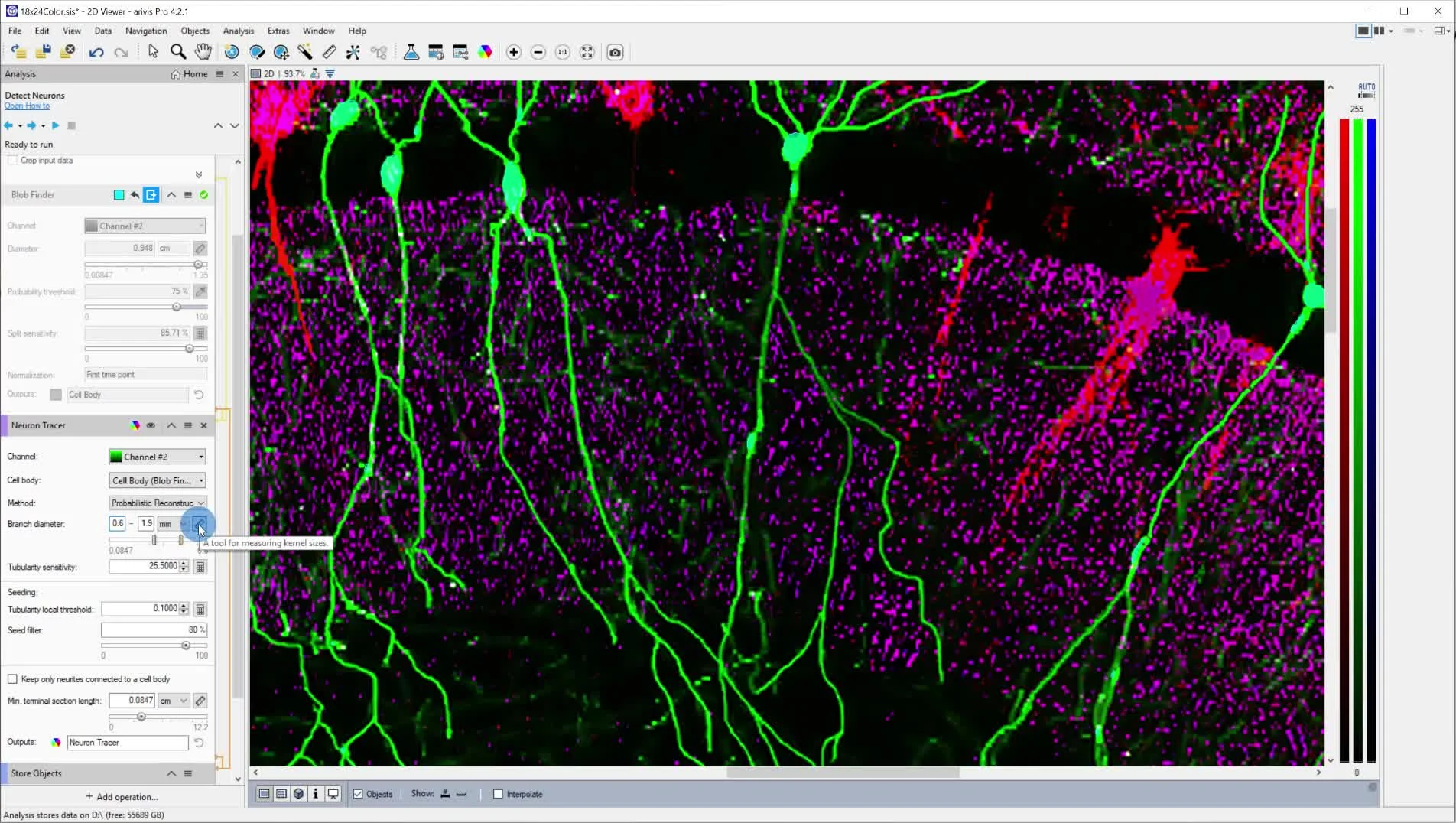Expand hidden options double chevron

199,175
